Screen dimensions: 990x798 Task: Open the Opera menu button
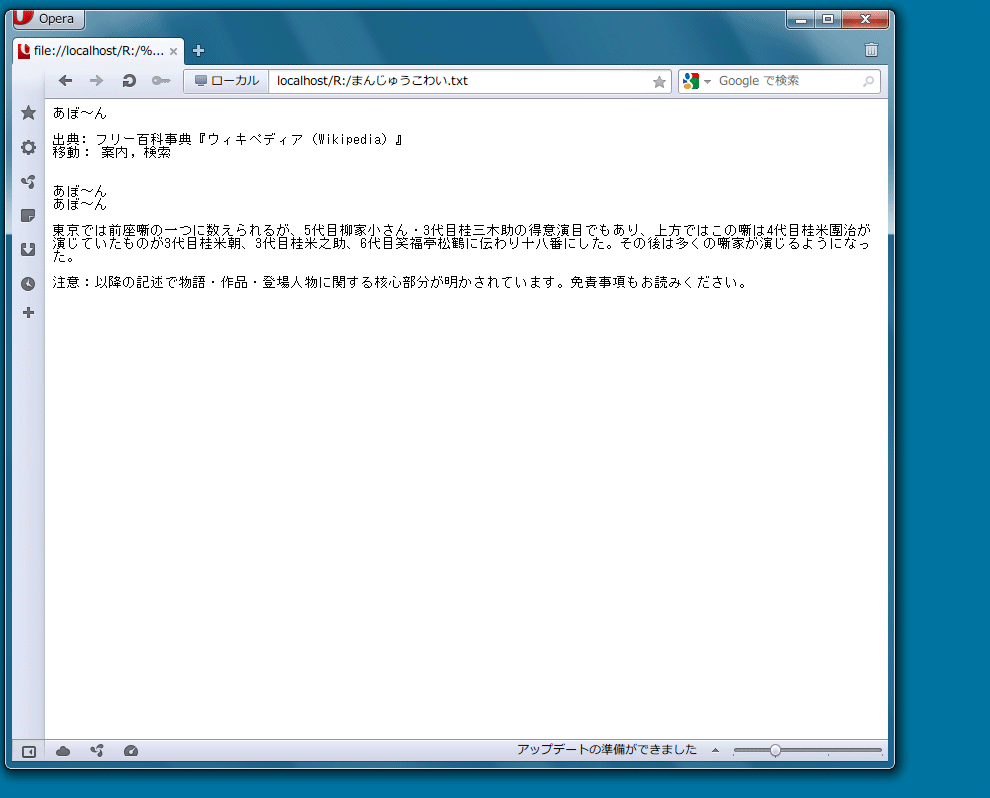click(x=48, y=18)
